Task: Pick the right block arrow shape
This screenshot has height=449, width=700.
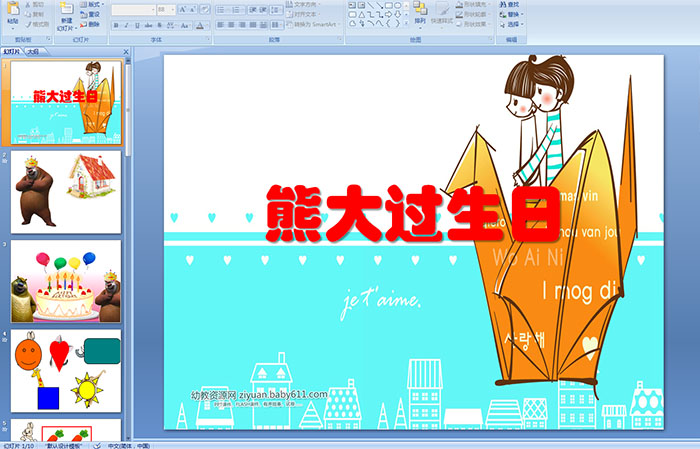Action: pyautogui.click(x=388, y=14)
